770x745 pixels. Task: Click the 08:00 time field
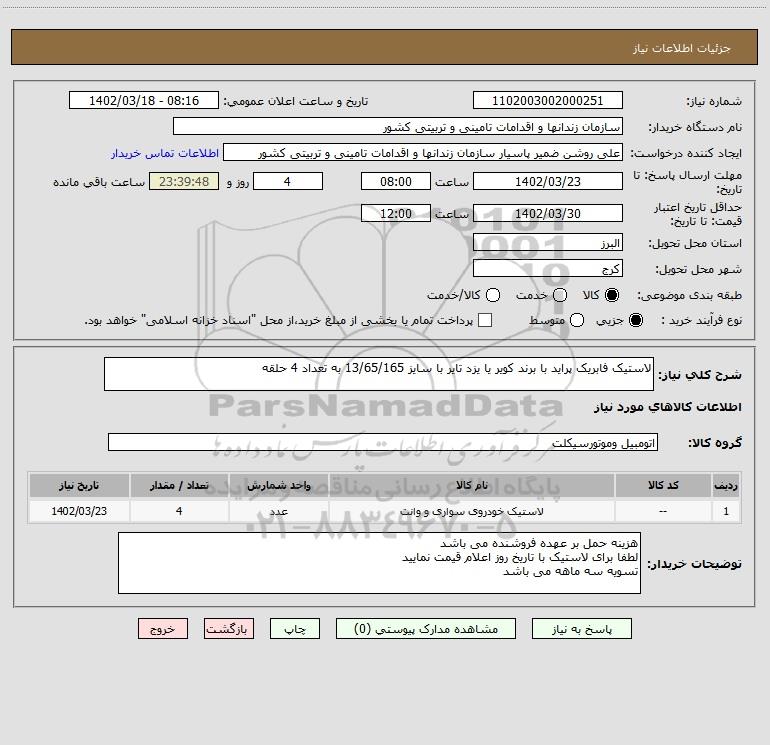point(396,181)
